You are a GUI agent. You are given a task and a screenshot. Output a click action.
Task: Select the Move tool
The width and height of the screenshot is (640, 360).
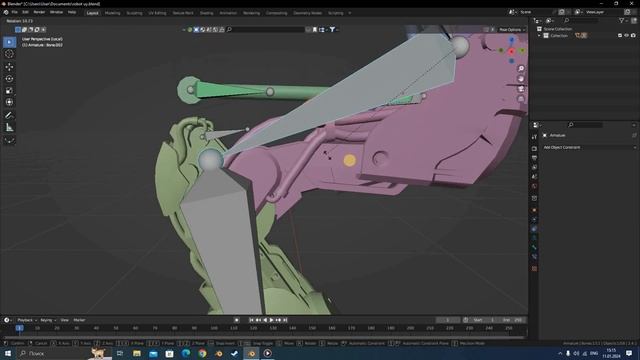[9, 67]
